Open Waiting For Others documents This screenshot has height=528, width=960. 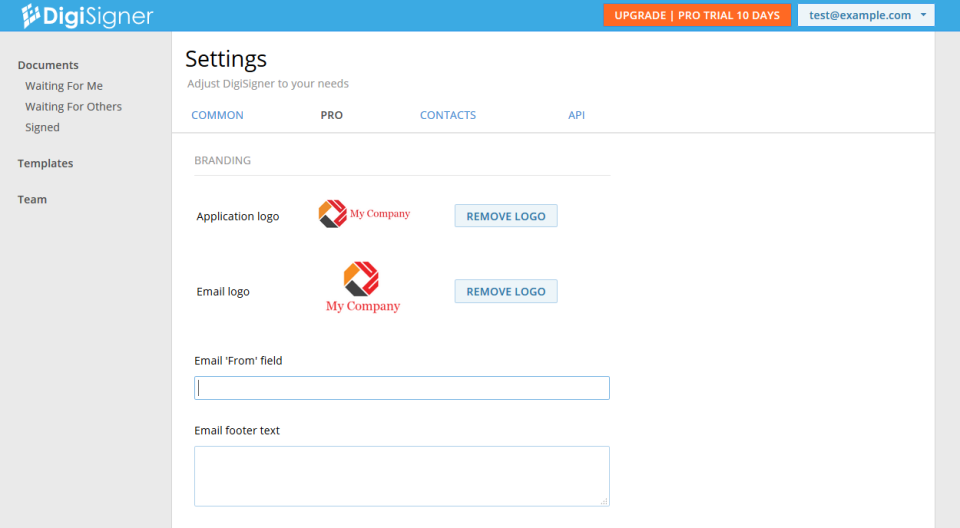(x=73, y=107)
